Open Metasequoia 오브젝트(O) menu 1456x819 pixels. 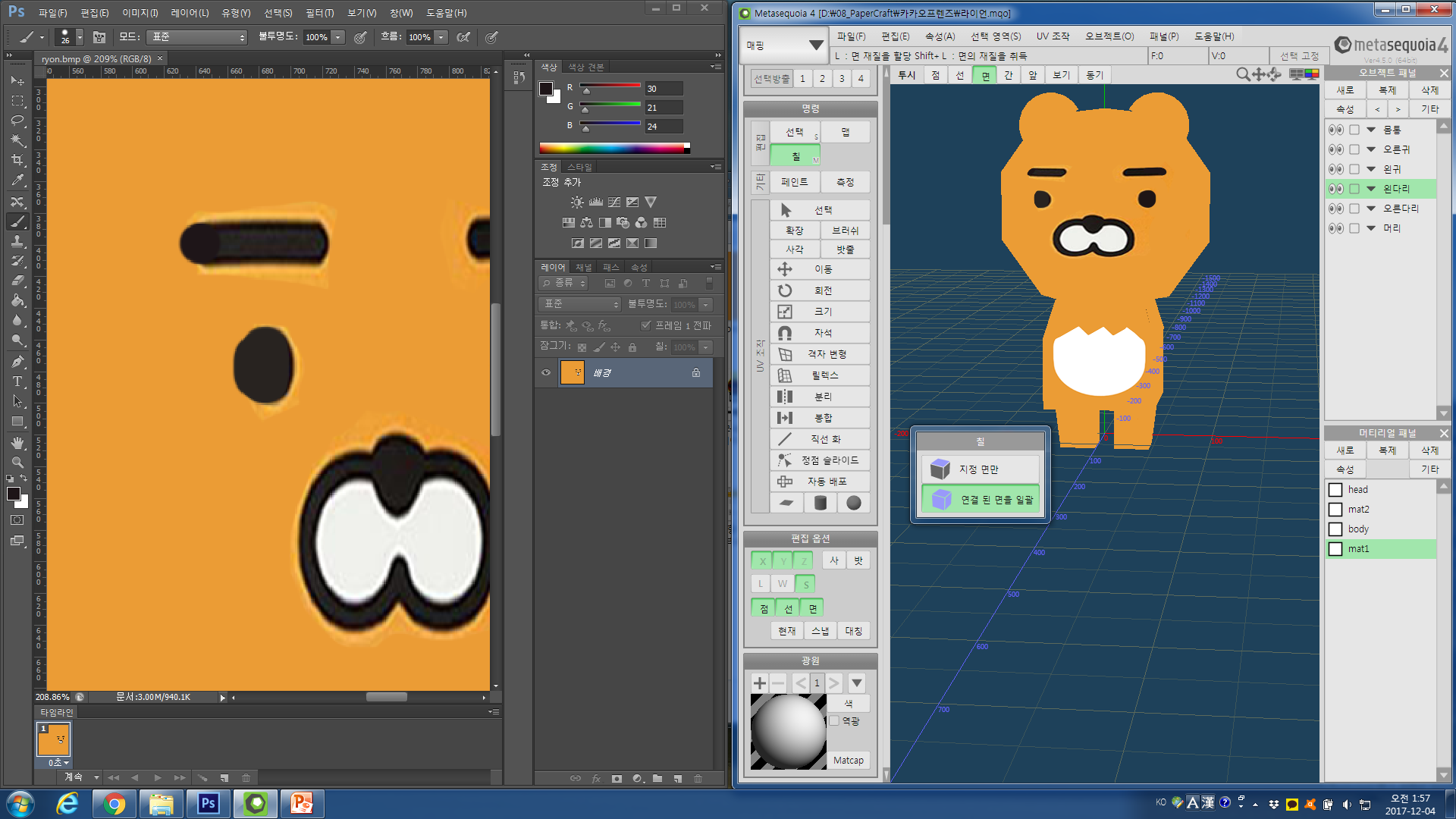click(1109, 36)
